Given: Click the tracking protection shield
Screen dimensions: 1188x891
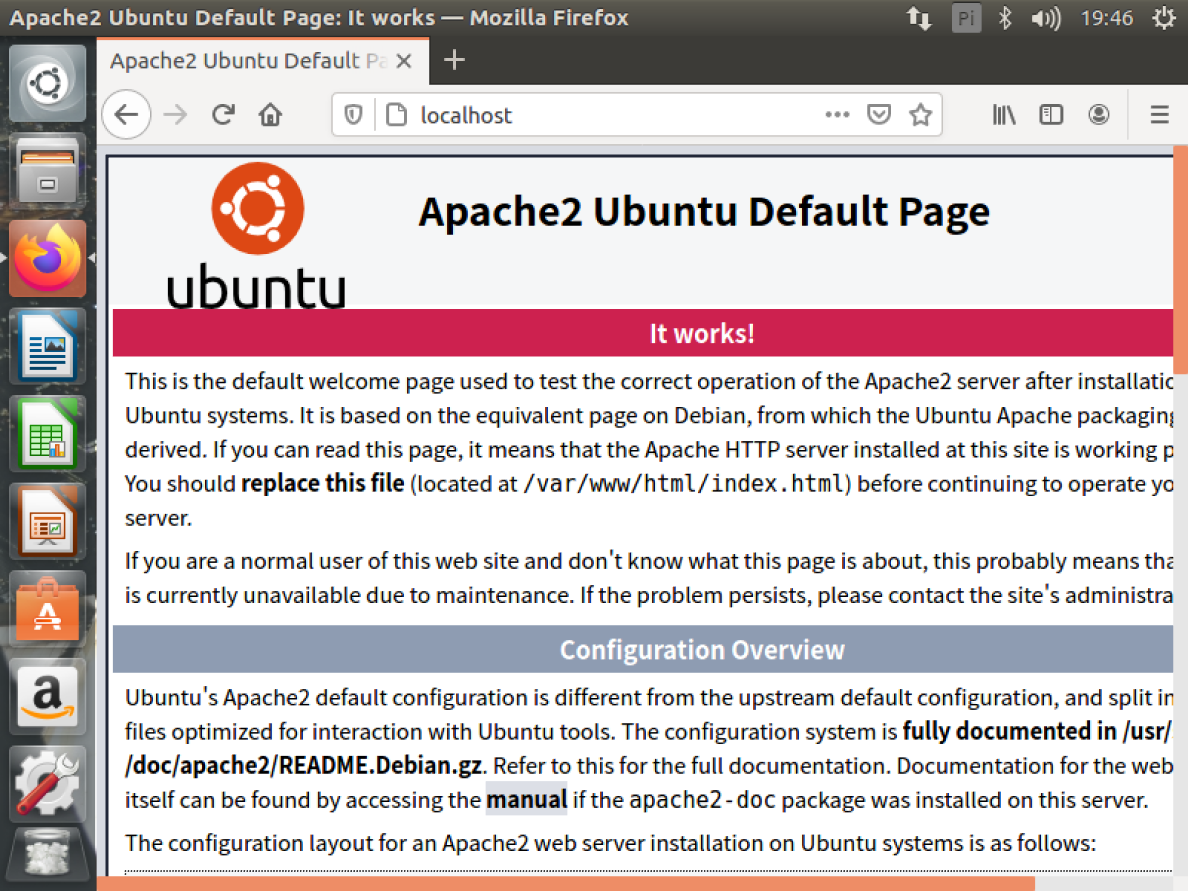Looking at the screenshot, I should pyautogui.click(x=354, y=114).
